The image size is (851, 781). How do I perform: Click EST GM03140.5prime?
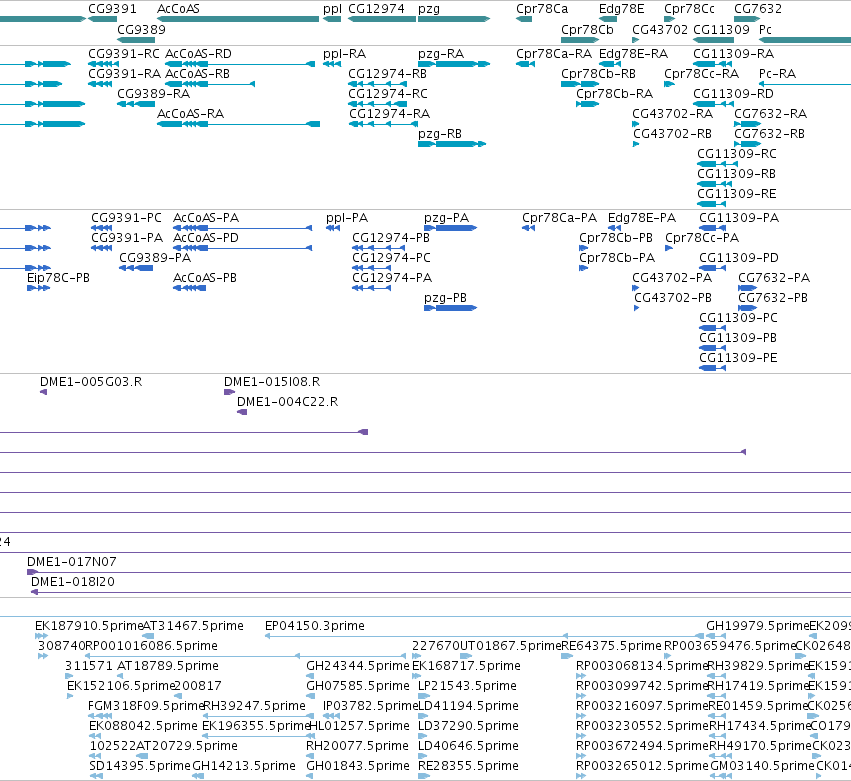pos(721,776)
